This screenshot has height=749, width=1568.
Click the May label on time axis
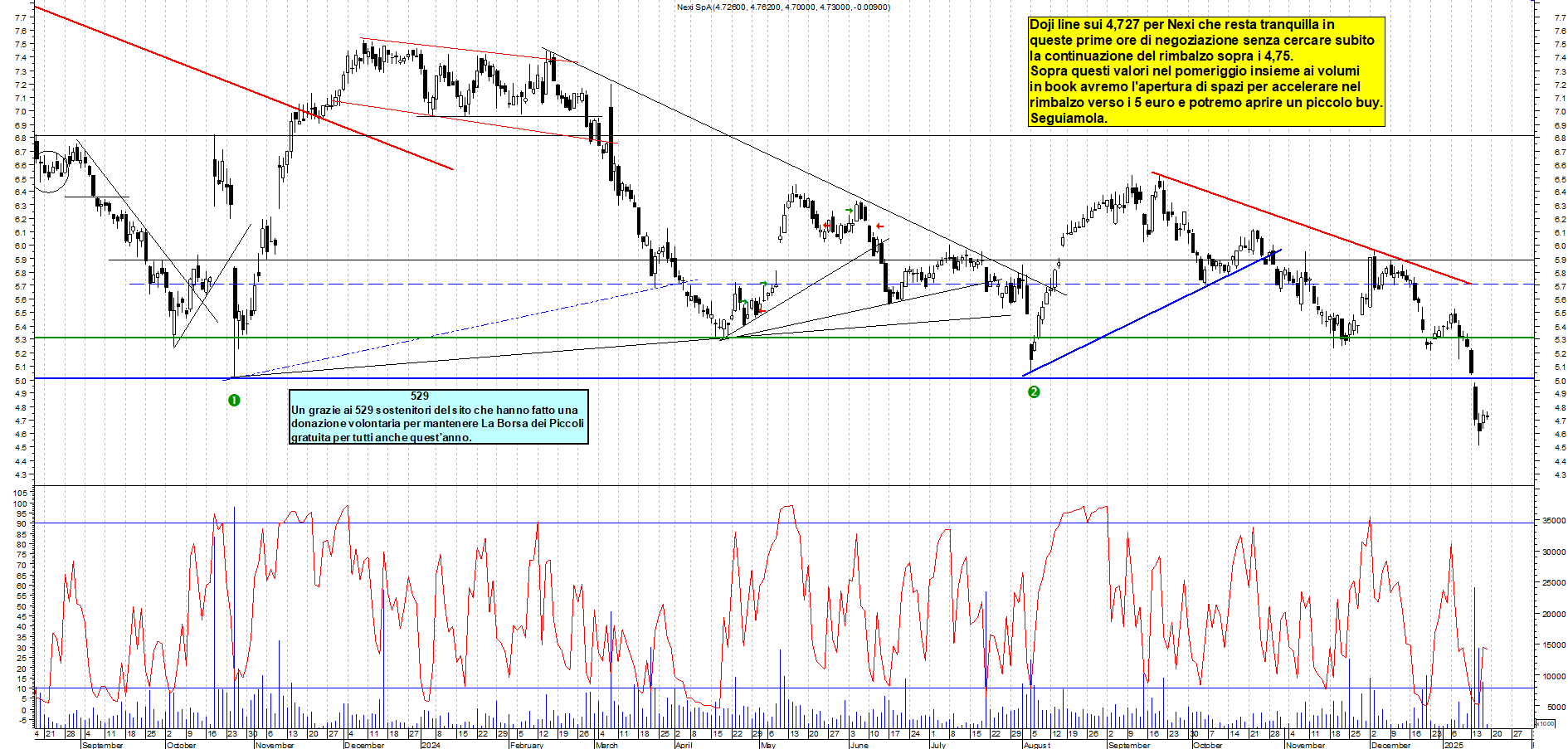point(768,745)
